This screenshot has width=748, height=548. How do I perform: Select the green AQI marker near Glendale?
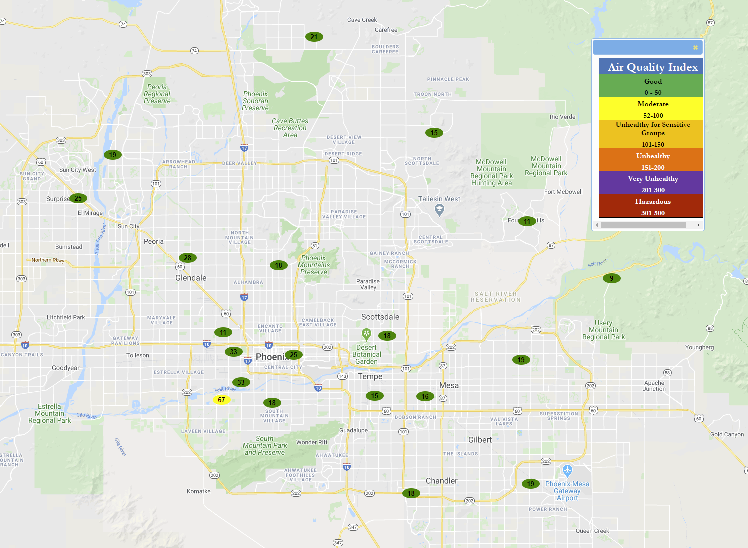tap(187, 258)
